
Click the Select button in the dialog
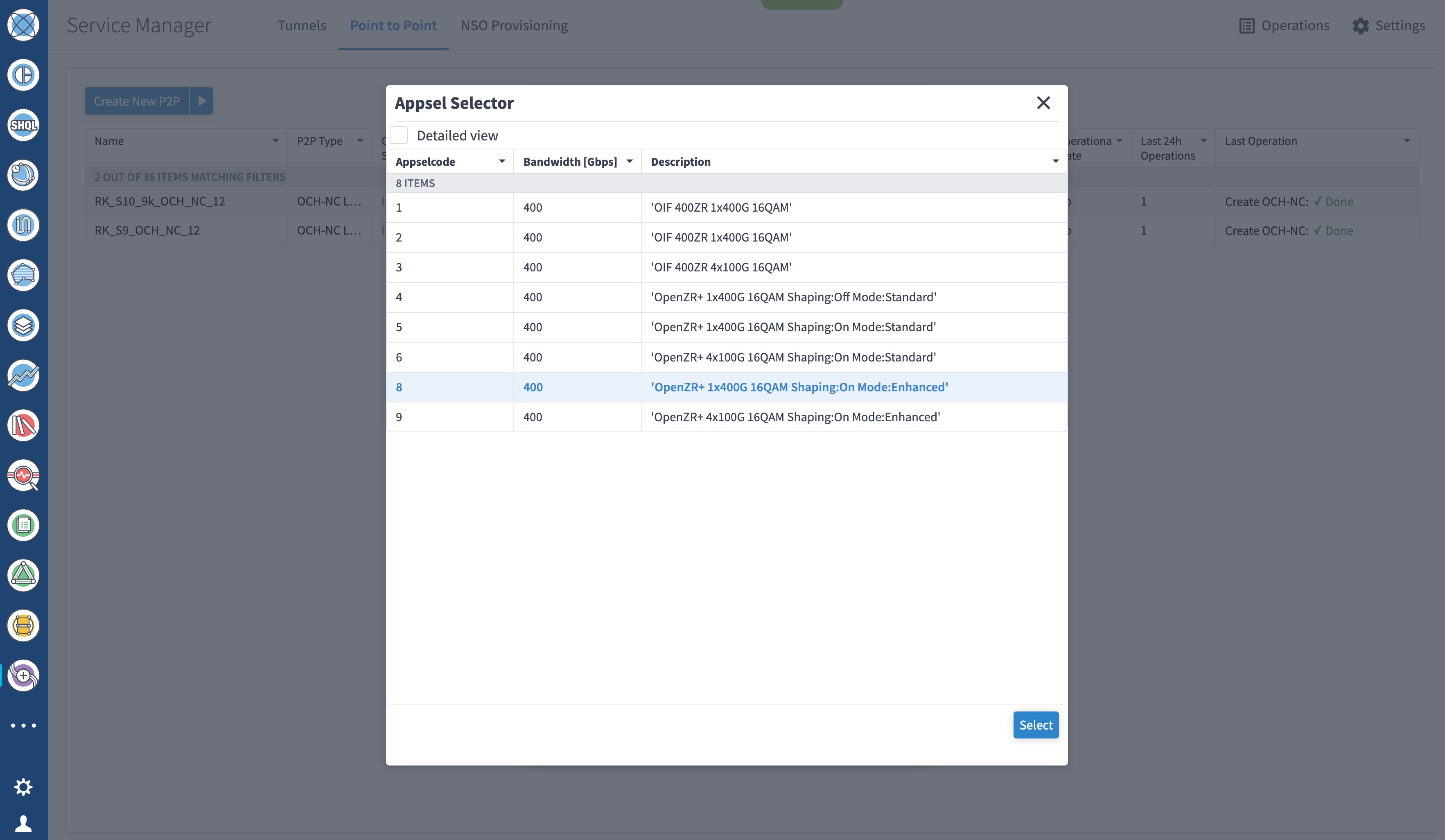1036,725
